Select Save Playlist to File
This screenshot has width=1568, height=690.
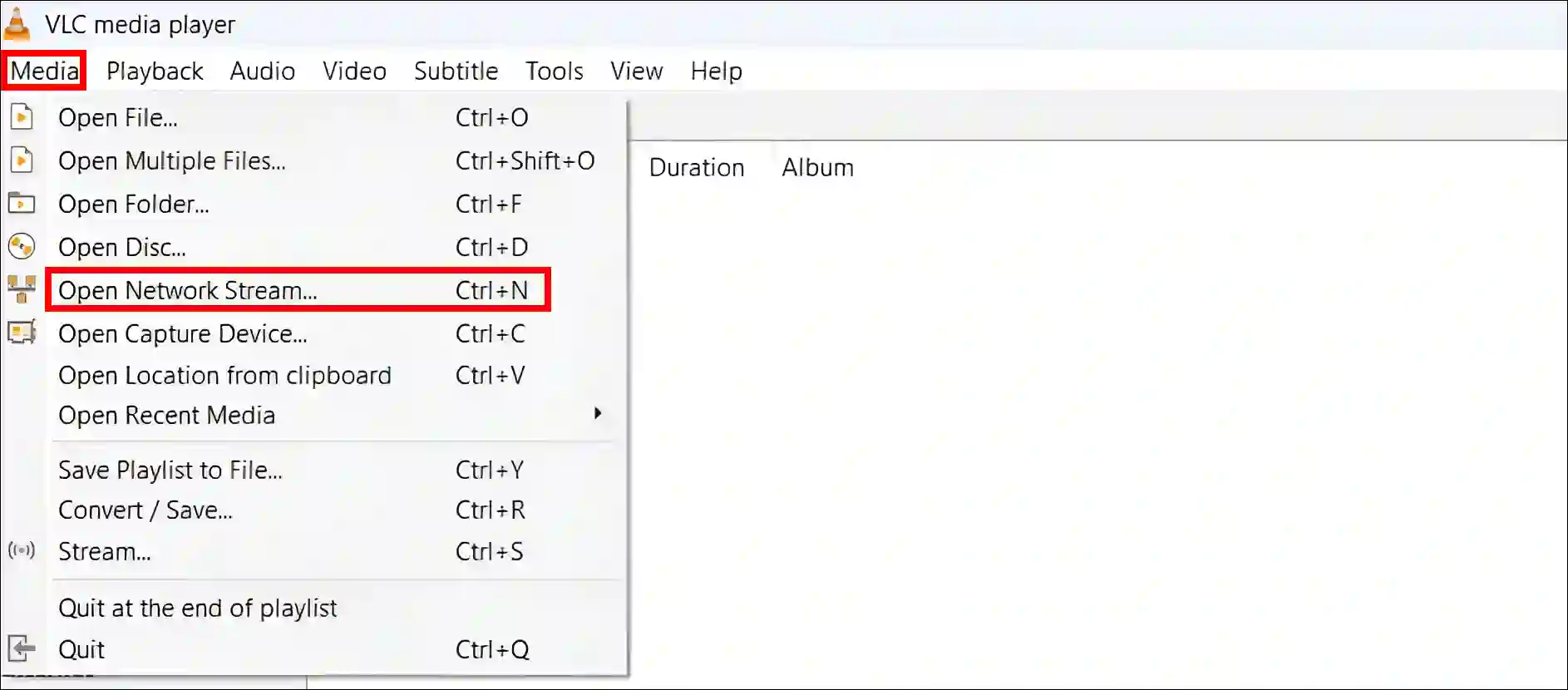[170, 470]
